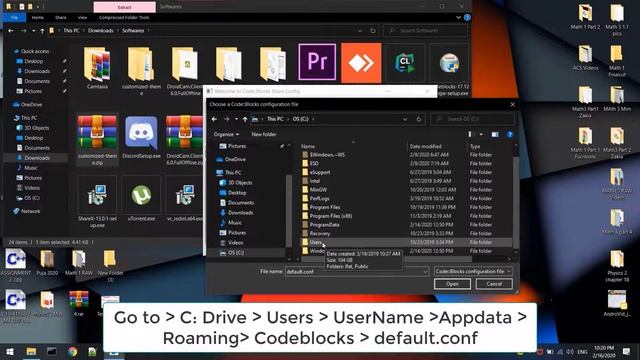Go up one level with the dialog up arrow
Screen dimensions: 640x360
click(245, 119)
